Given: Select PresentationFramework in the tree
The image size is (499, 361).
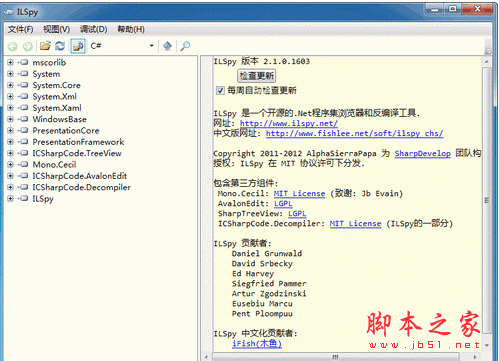Looking at the screenshot, I should pos(78,142).
